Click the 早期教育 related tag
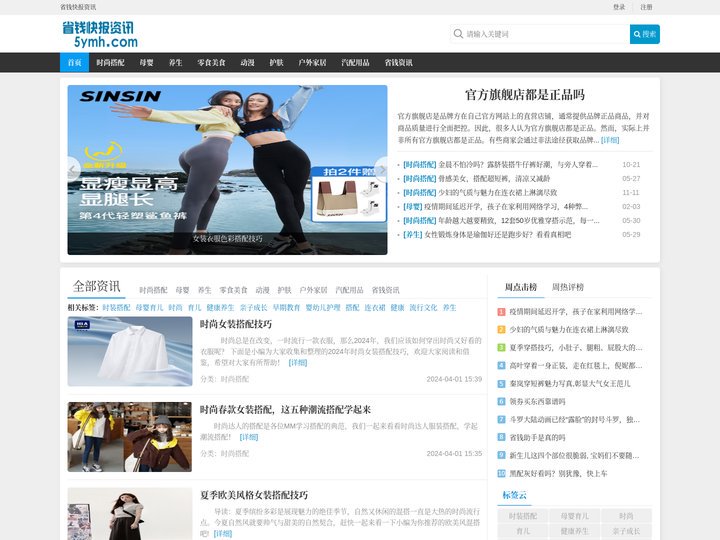The image size is (720, 540). click(x=286, y=308)
